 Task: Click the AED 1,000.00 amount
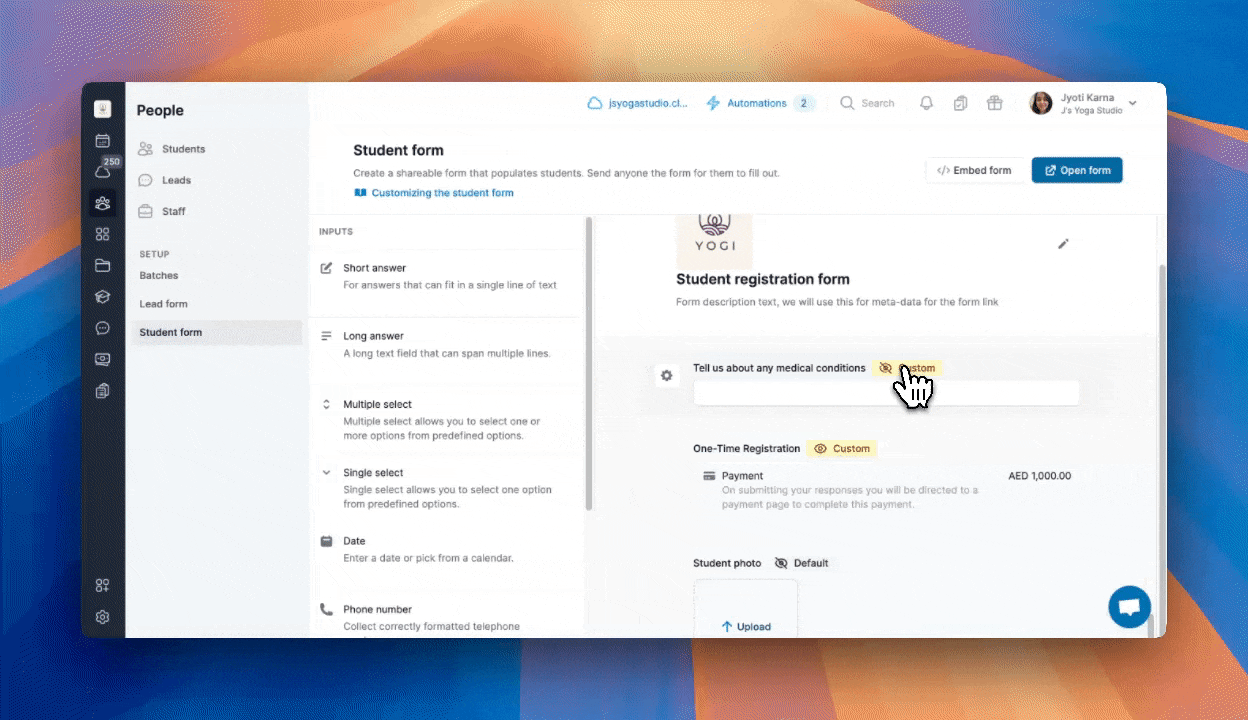click(x=1040, y=476)
